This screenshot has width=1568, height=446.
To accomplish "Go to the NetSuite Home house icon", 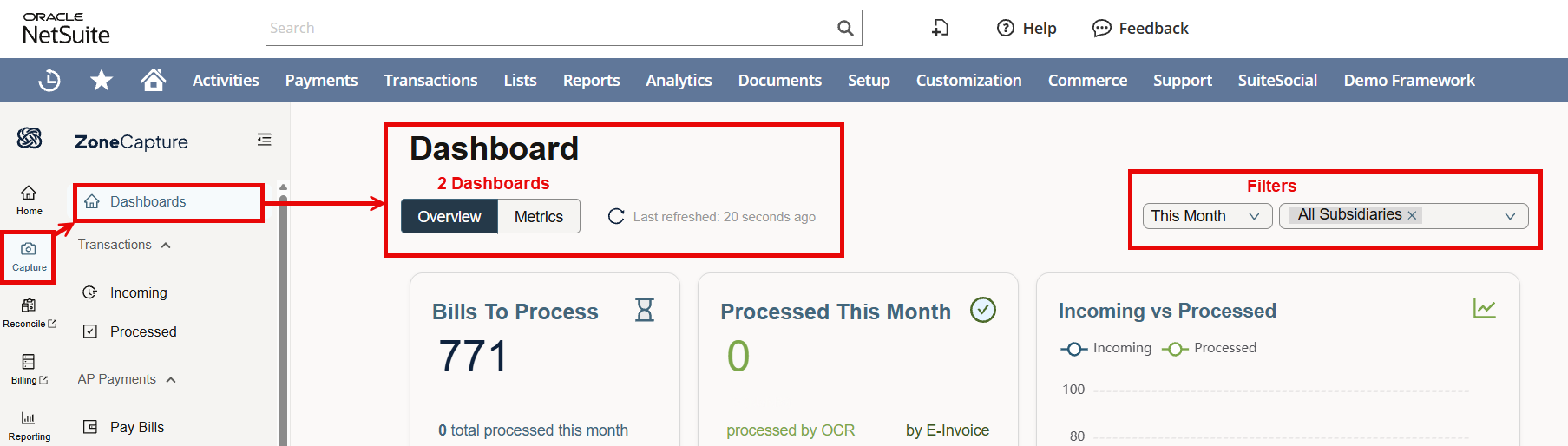I will [x=154, y=80].
